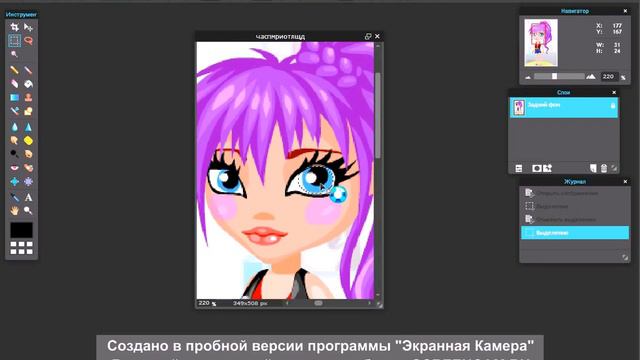The height and width of the screenshot is (360, 640).
Task: Click large mountains zoom-in icon in Navigator
Action: [591, 76]
